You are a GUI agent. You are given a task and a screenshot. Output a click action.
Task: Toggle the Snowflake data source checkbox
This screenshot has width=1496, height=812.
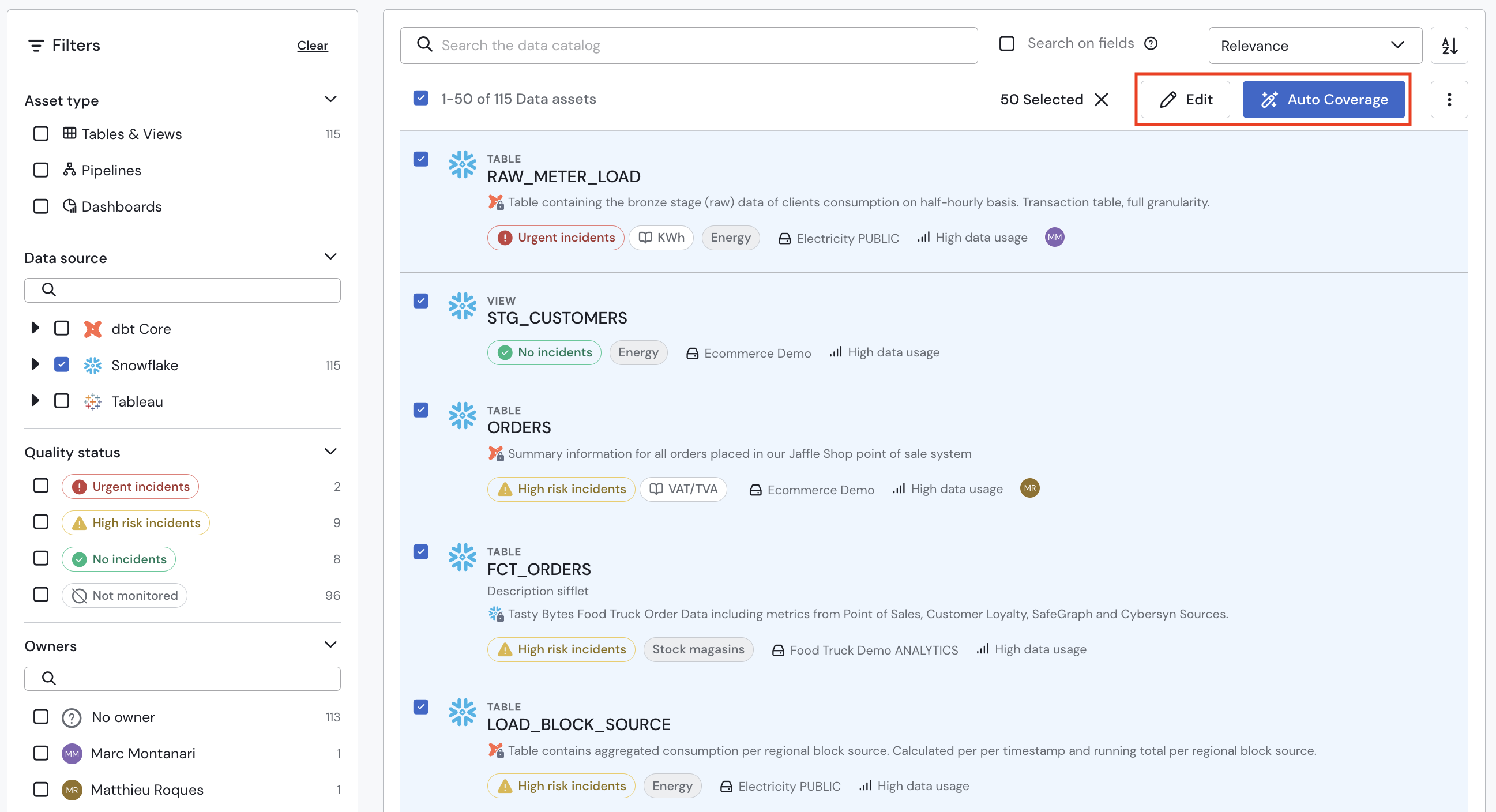[x=62, y=364]
